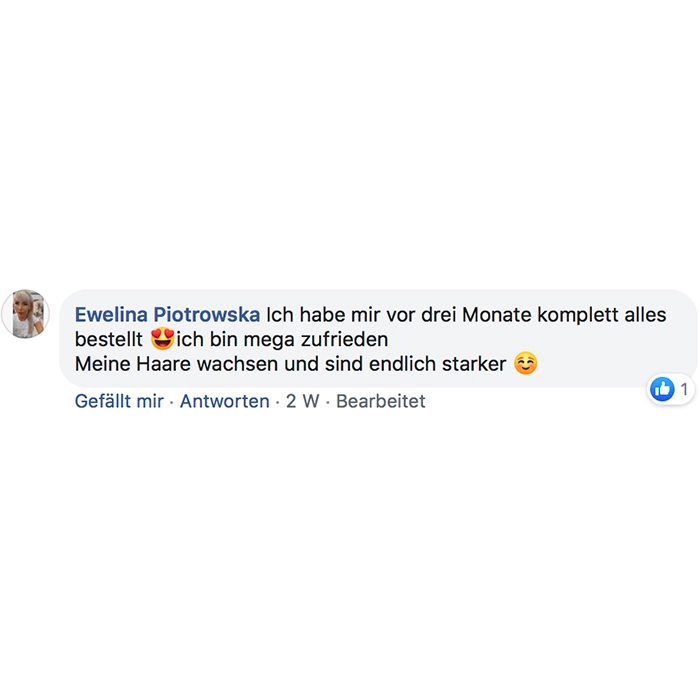Click the first name 'Ewelina' in header
This screenshot has height=700, width=700.
click(x=111, y=315)
